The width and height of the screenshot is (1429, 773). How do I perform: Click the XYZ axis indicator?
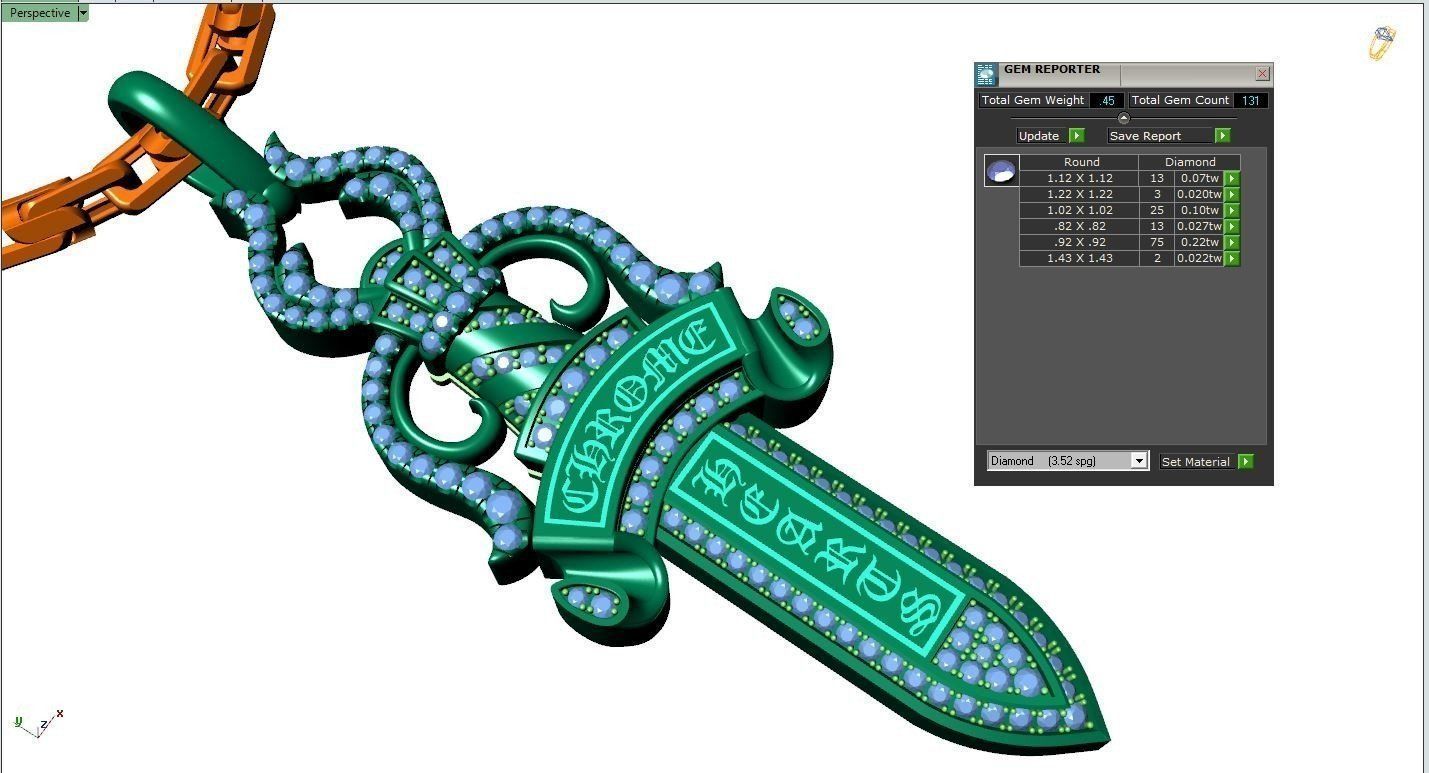click(x=39, y=724)
